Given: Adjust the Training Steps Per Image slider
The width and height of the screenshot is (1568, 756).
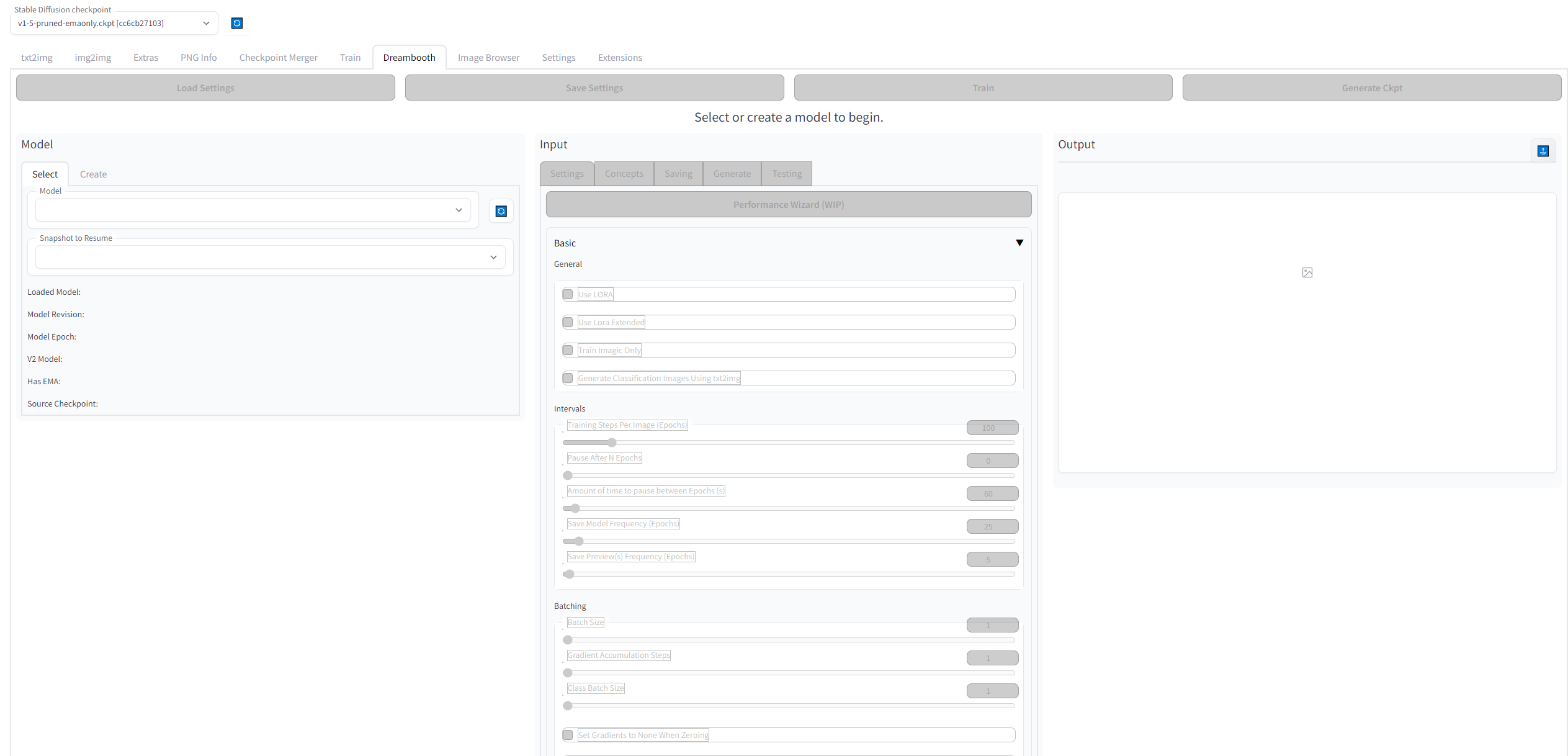Looking at the screenshot, I should tap(612, 443).
